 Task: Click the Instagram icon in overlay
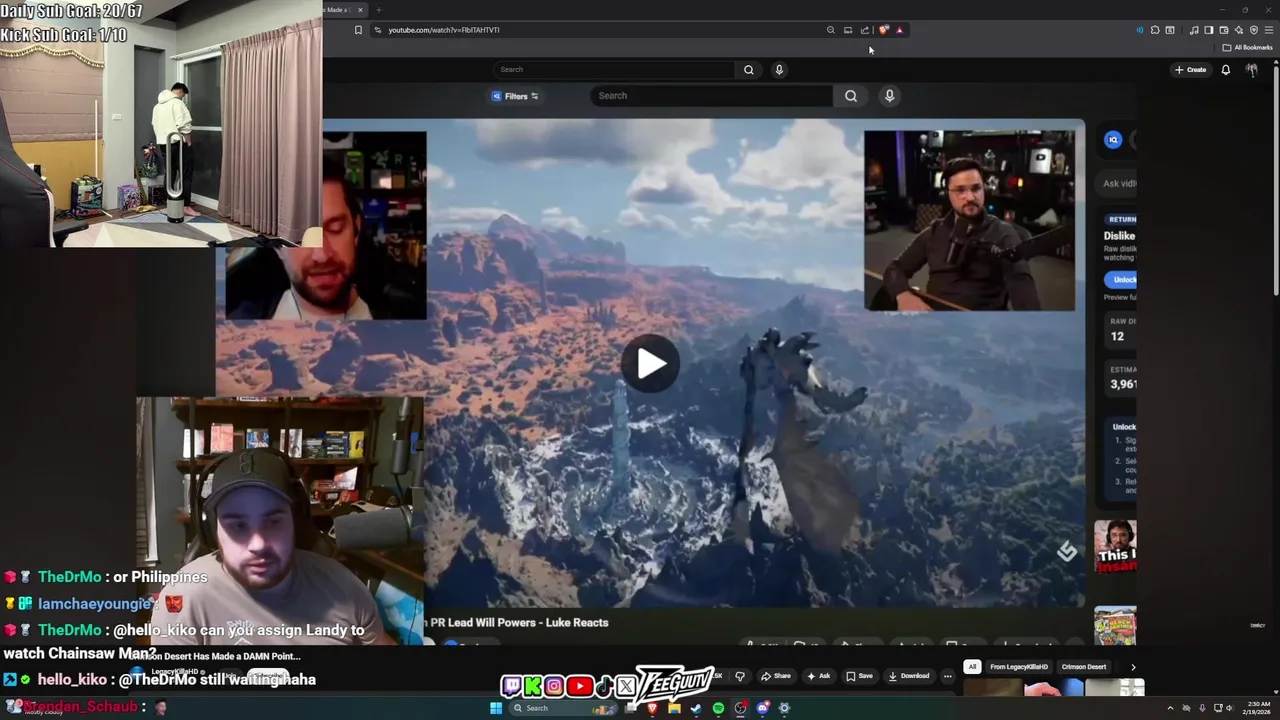pyautogui.click(x=554, y=686)
